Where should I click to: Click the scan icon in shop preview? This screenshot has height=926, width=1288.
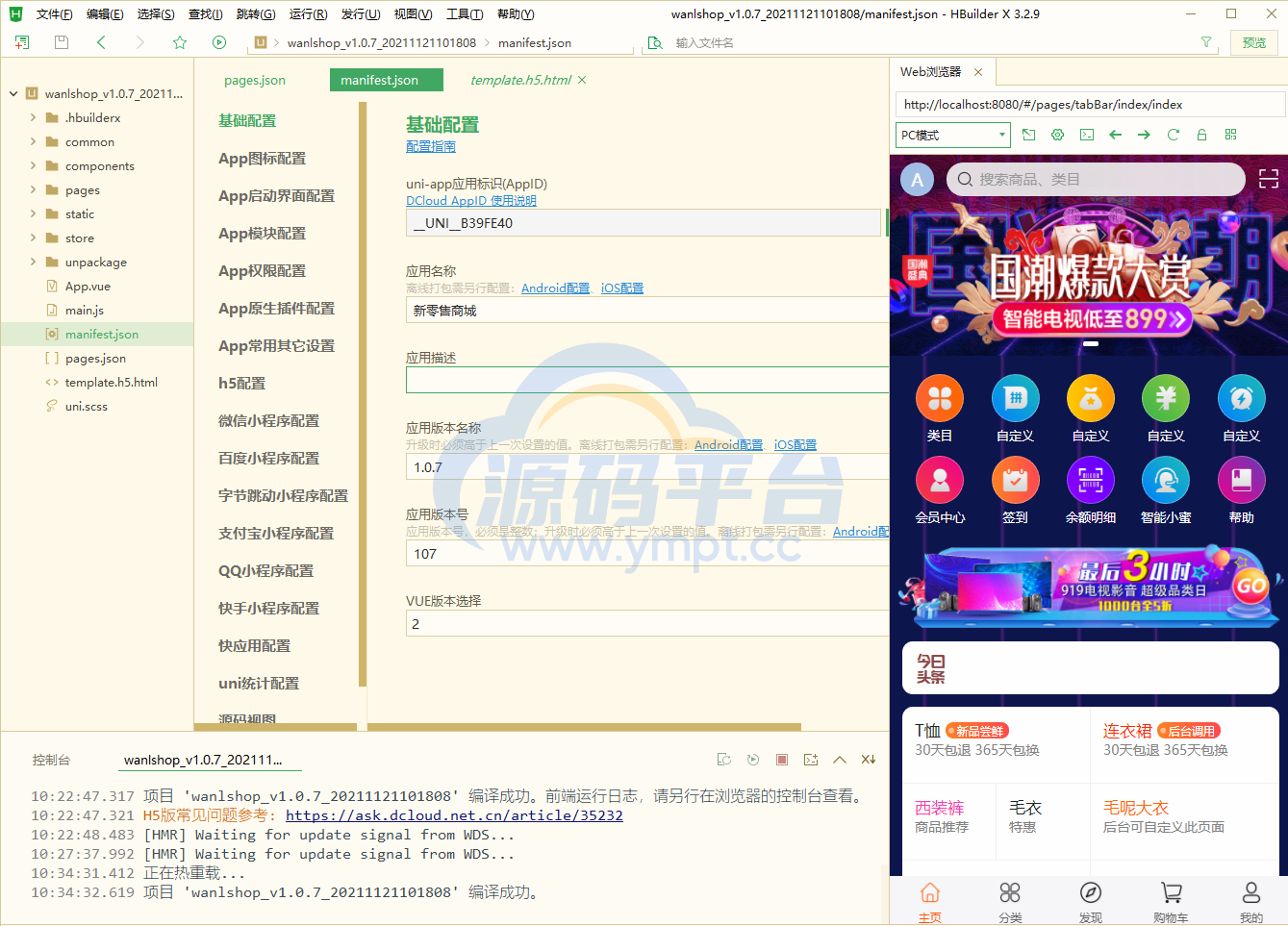(x=1269, y=179)
